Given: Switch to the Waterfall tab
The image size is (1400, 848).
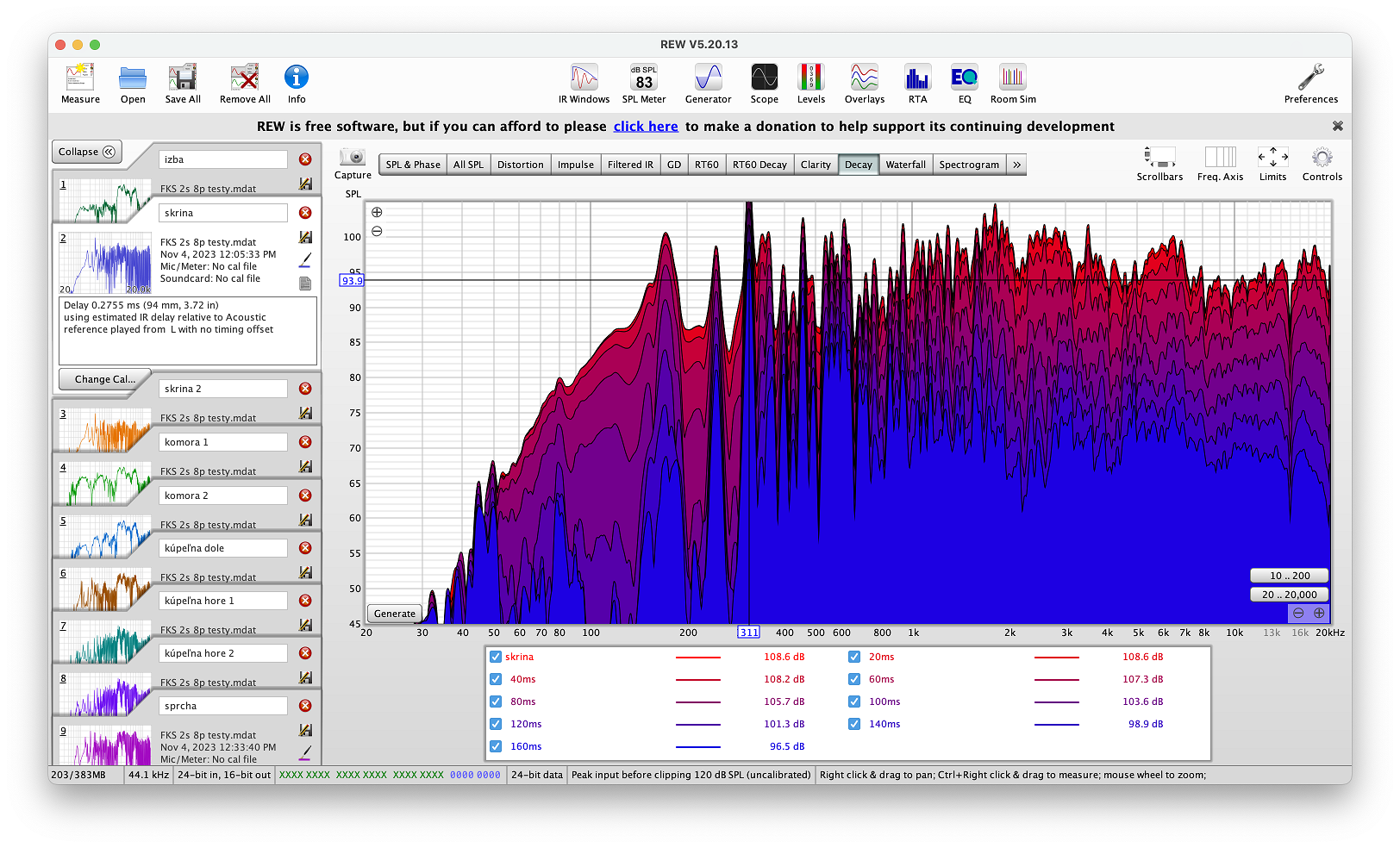Looking at the screenshot, I should [905, 165].
